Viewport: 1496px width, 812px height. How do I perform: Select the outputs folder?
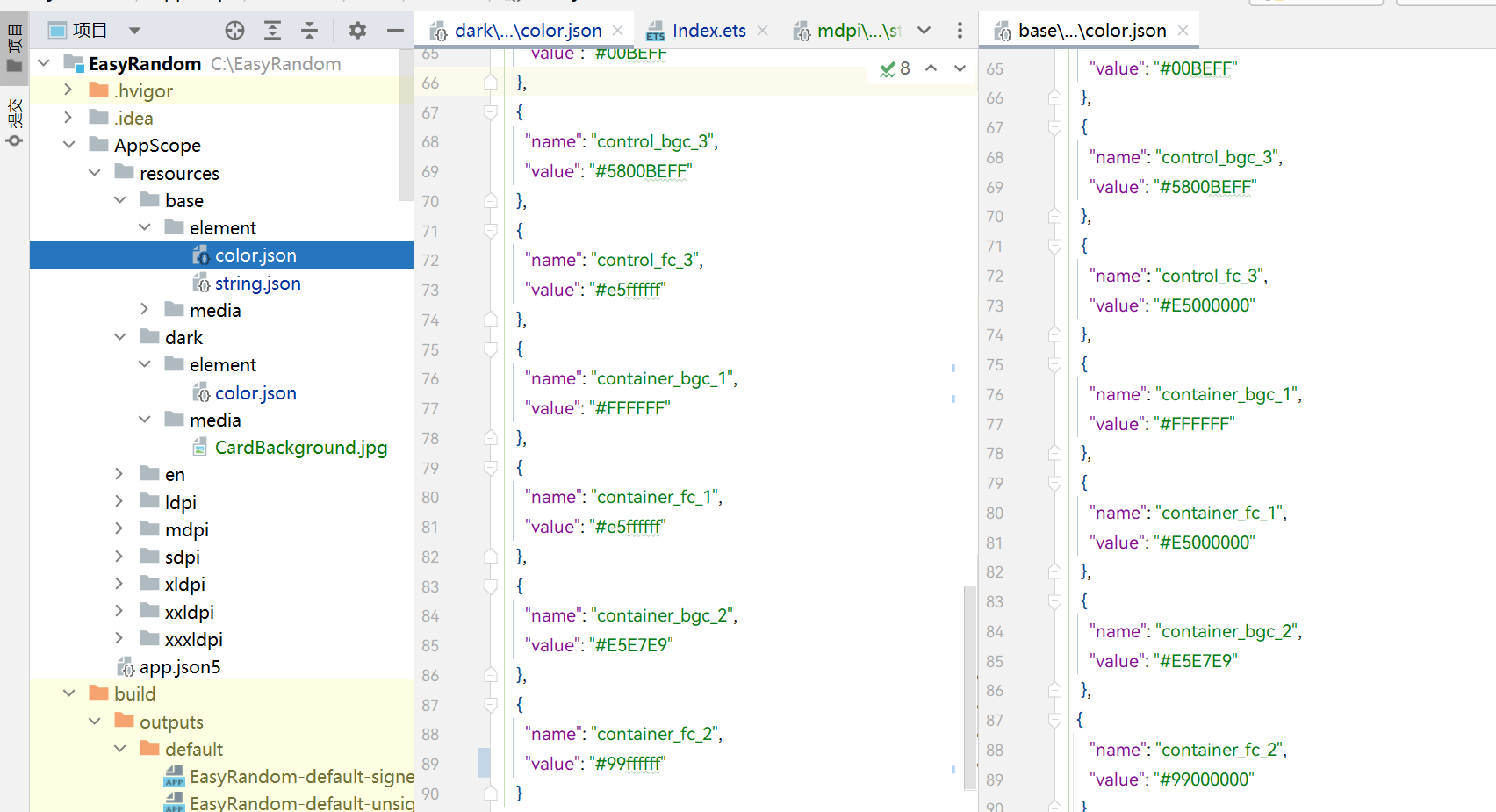click(170, 722)
